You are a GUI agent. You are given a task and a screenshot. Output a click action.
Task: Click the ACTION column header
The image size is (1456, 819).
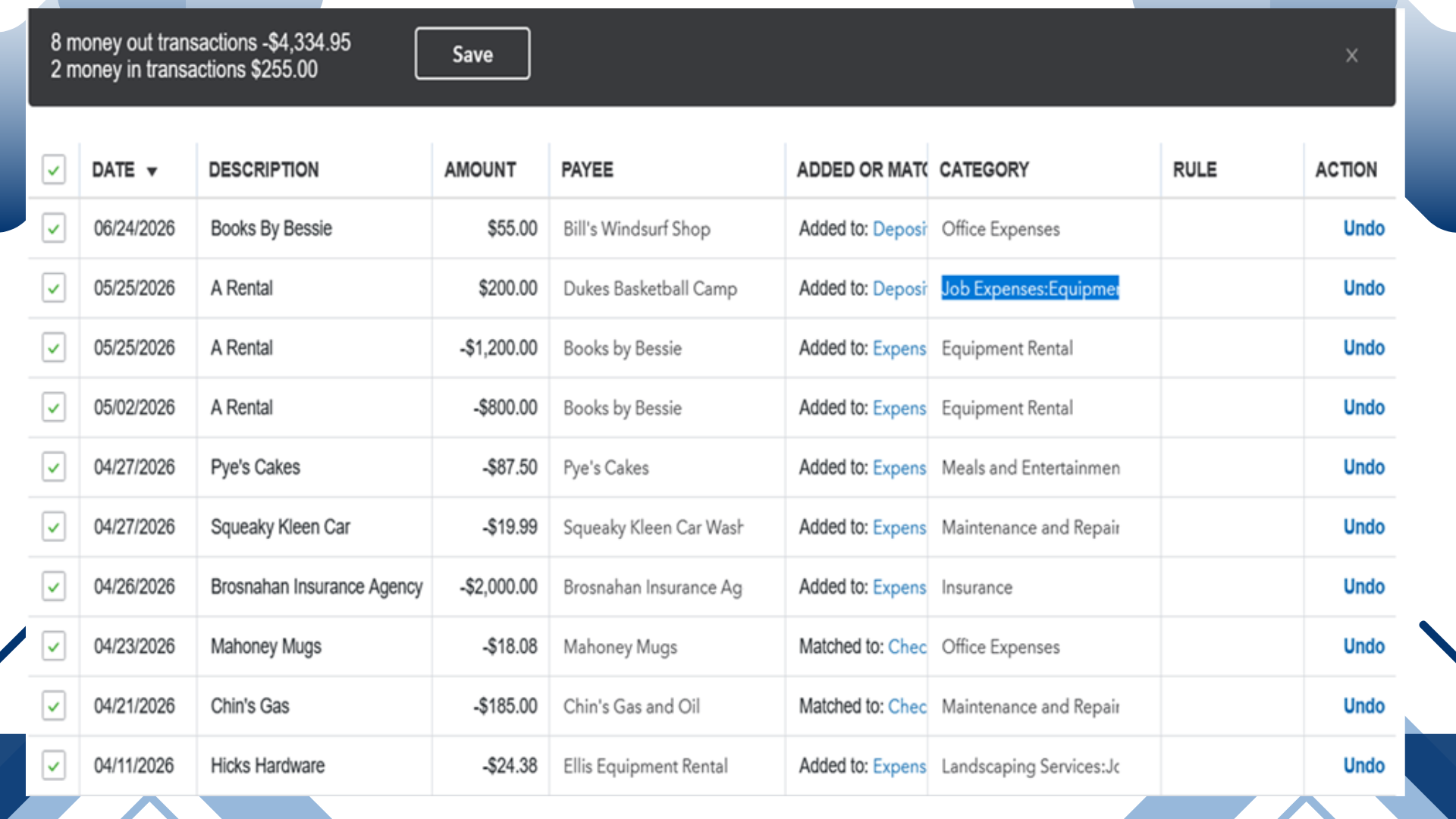(1346, 170)
